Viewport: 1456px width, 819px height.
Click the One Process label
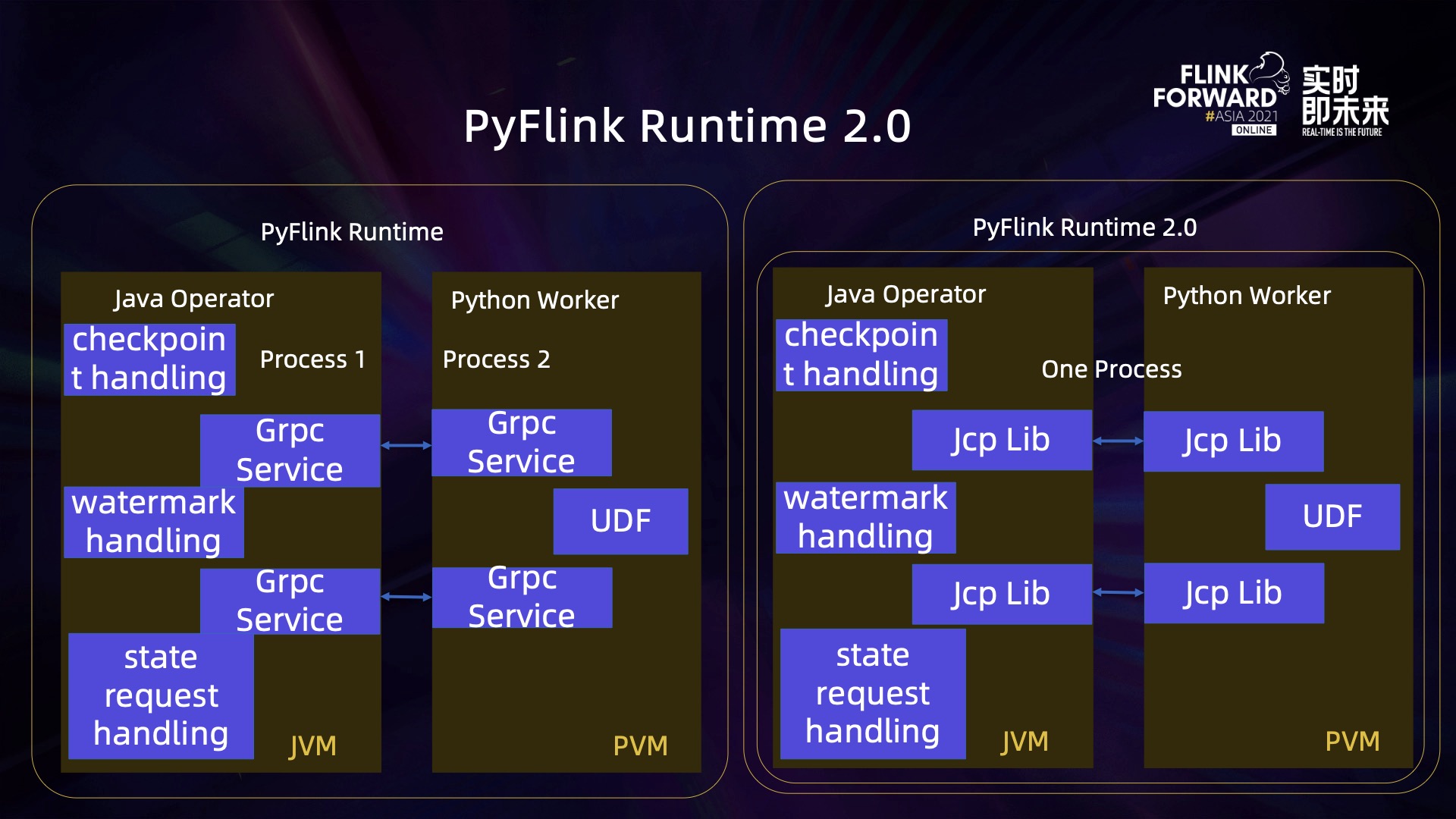point(1112,369)
